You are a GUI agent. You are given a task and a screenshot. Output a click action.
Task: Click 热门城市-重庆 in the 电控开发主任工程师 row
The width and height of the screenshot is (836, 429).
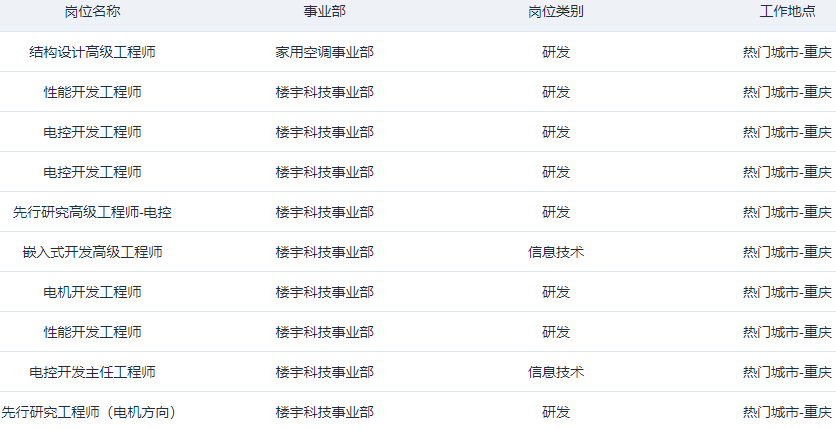coord(787,372)
